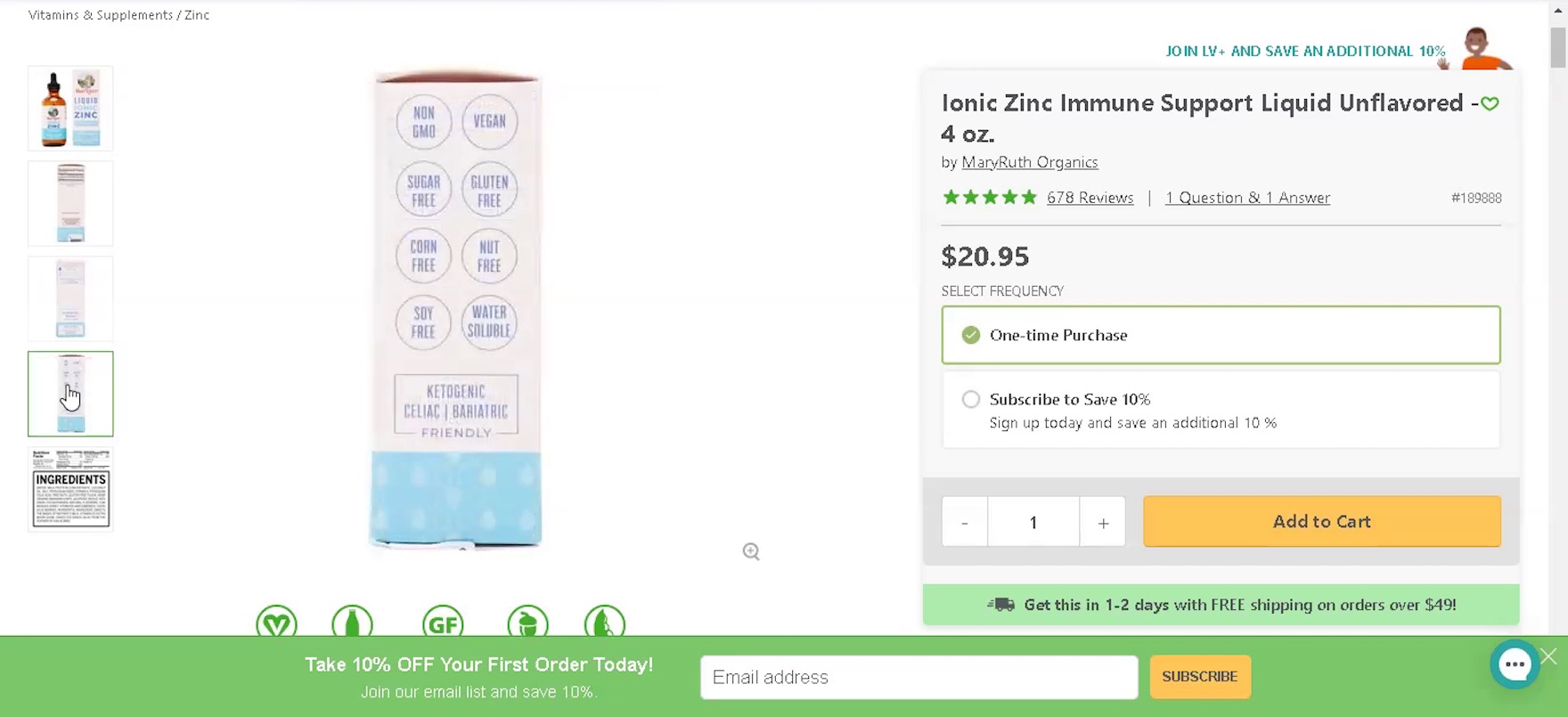Open the 678 Reviews link
Image resolution: width=1568 pixels, height=717 pixels.
[x=1090, y=198]
